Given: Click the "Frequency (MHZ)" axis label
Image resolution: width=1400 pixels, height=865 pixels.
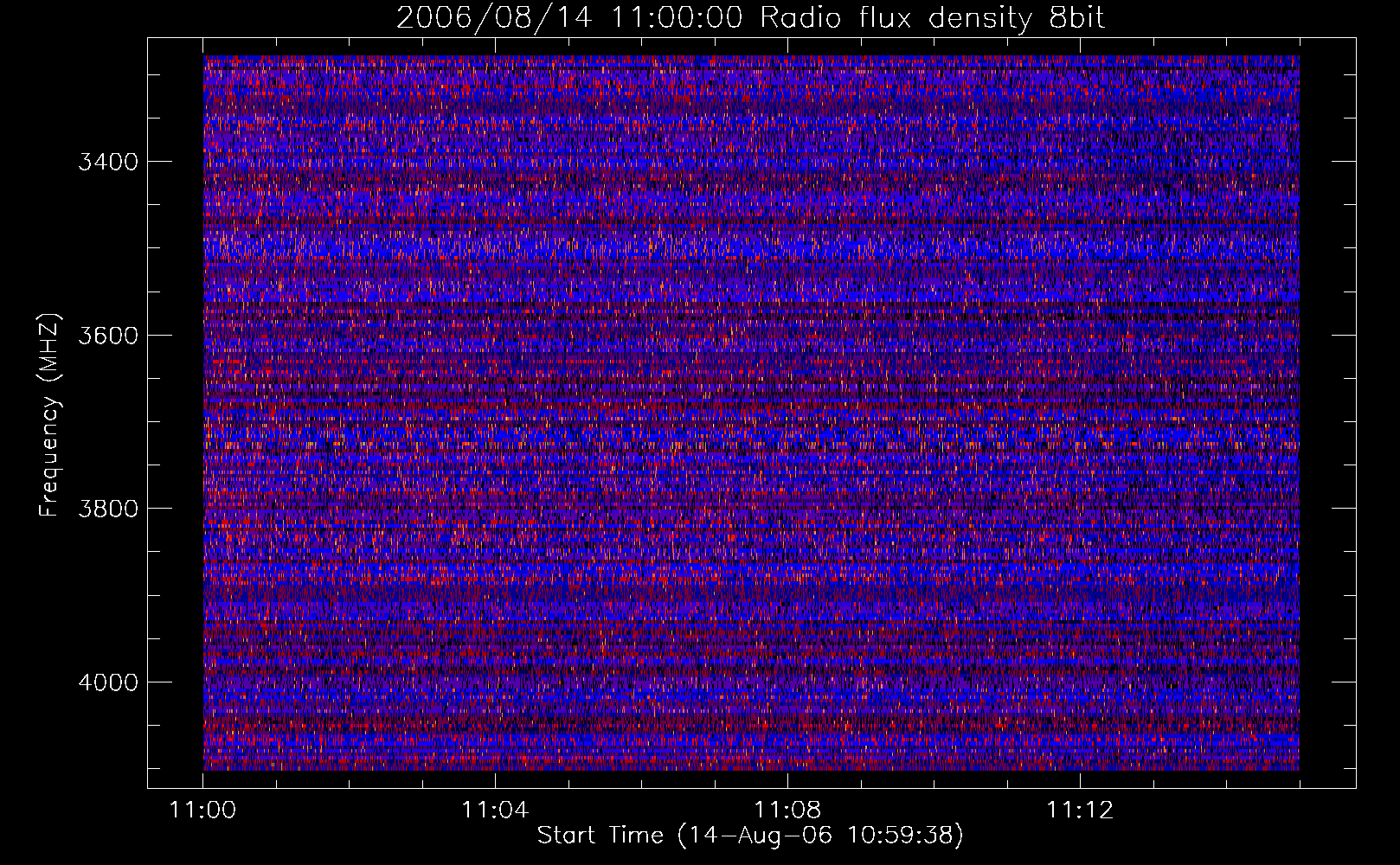Looking at the screenshot, I should point(50,415).
